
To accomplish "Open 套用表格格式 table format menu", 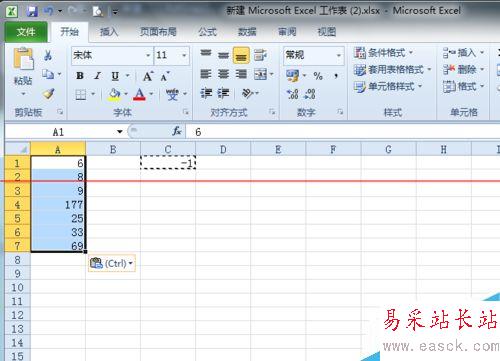I will 392,70.
